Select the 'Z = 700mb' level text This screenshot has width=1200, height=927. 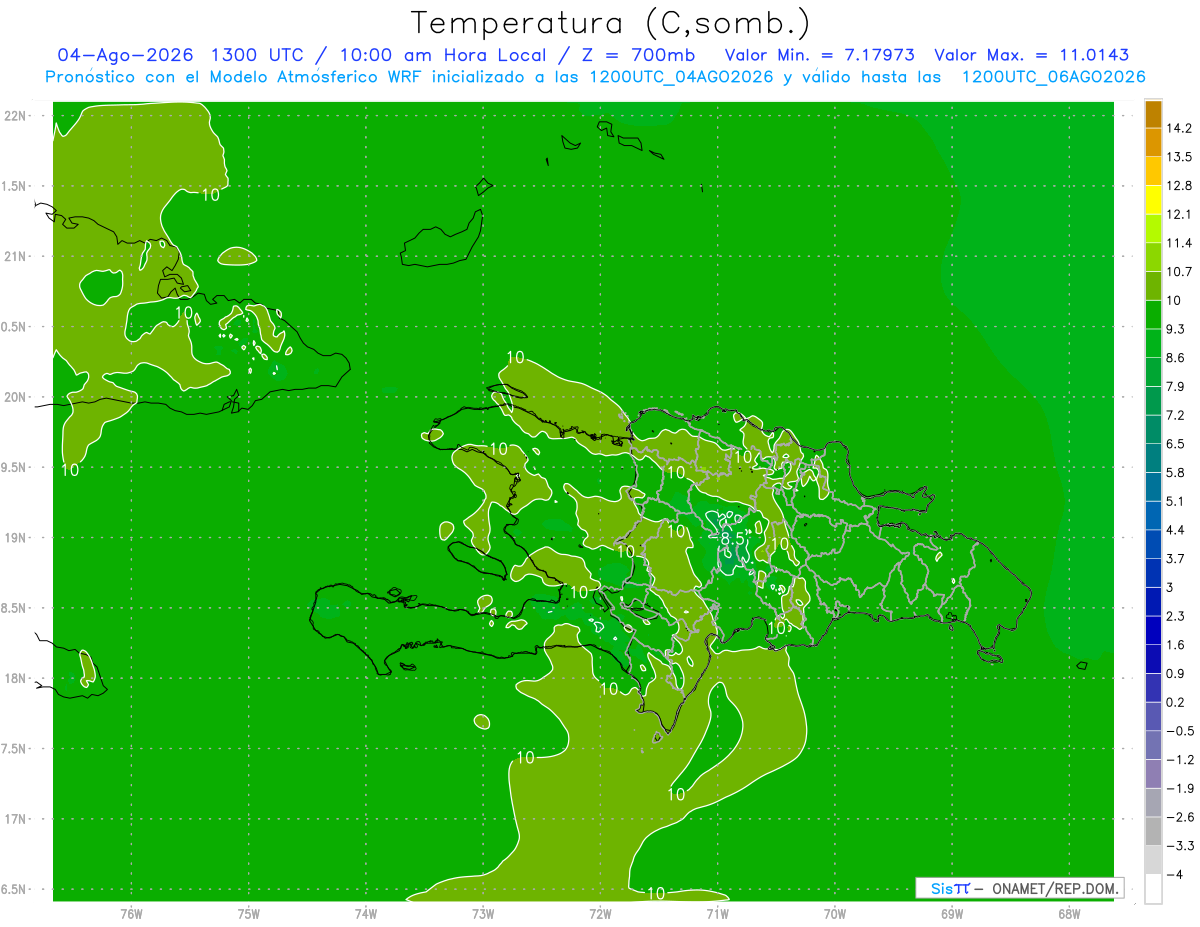[x=640, y=55]
